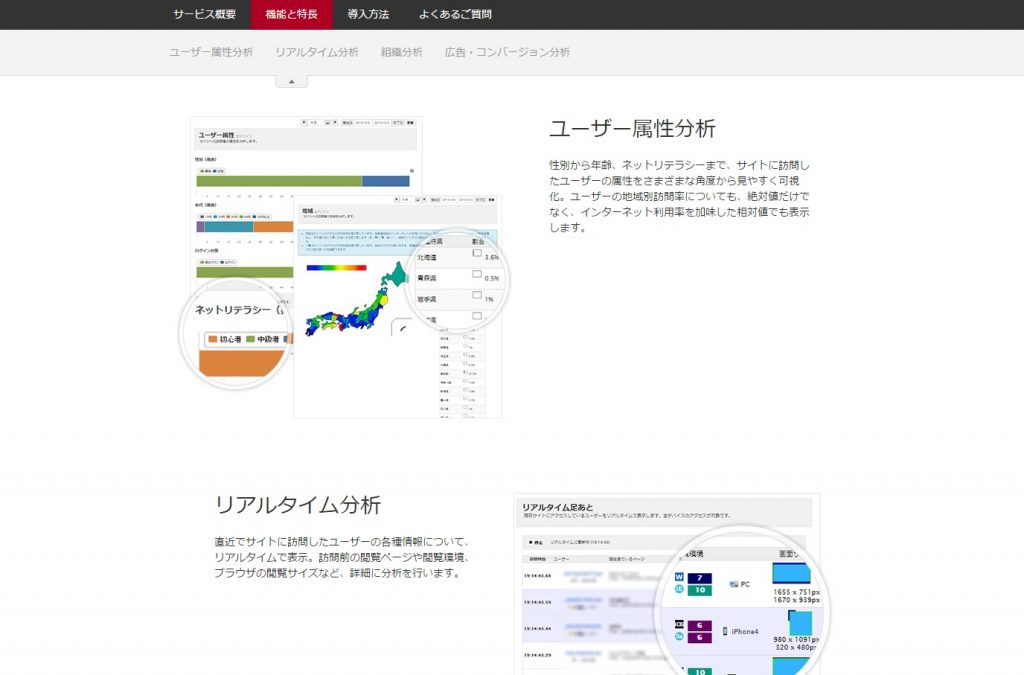This screenshot has height=675, width=1024.
Task: Click the Safari browser icon on the iPhone4 row
Action: click(679, 636)
